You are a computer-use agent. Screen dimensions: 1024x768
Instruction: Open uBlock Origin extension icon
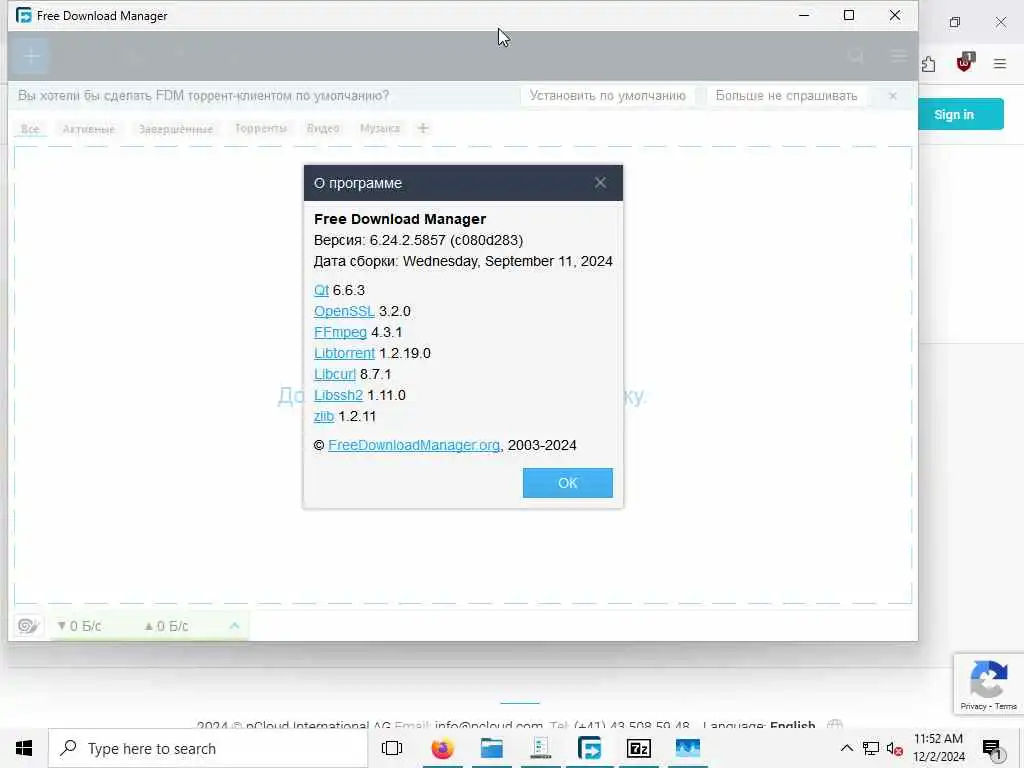point(964,63)
